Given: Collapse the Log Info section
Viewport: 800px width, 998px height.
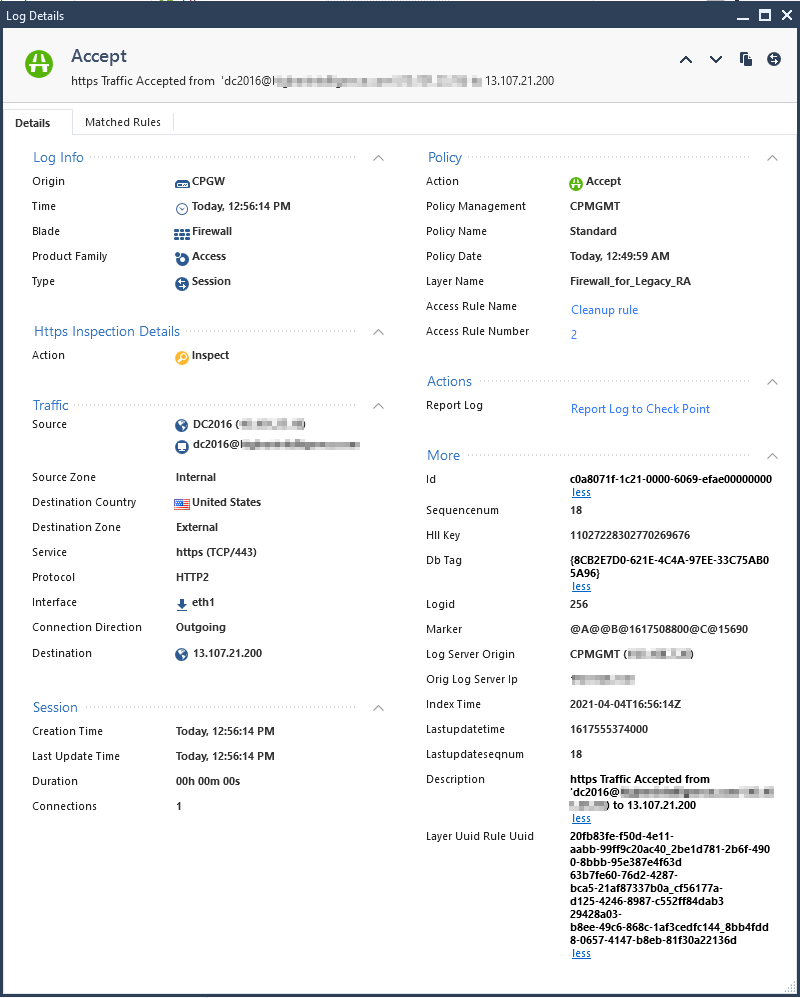Looking at the screenshot, I should coord(378,158).
